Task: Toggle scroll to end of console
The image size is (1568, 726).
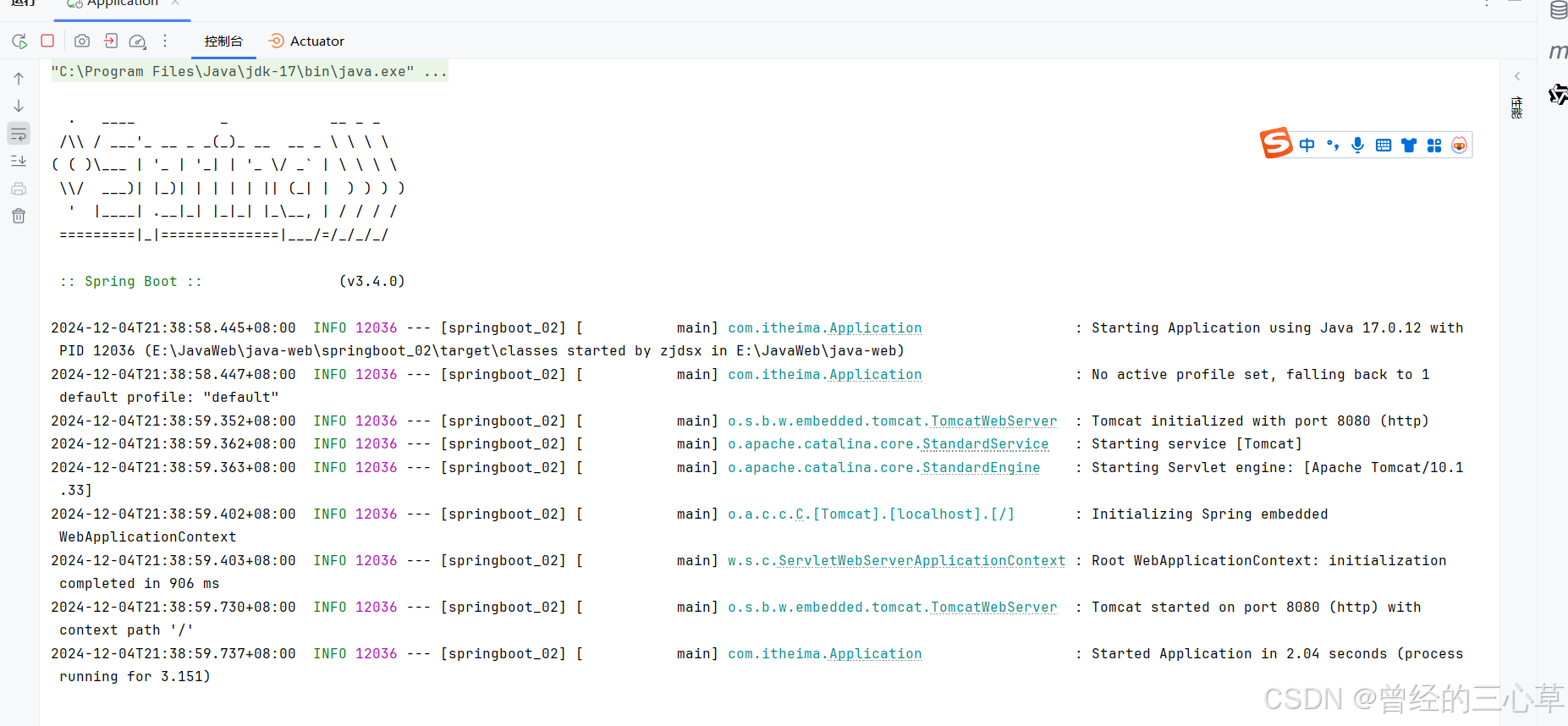Action: [19, 161]
